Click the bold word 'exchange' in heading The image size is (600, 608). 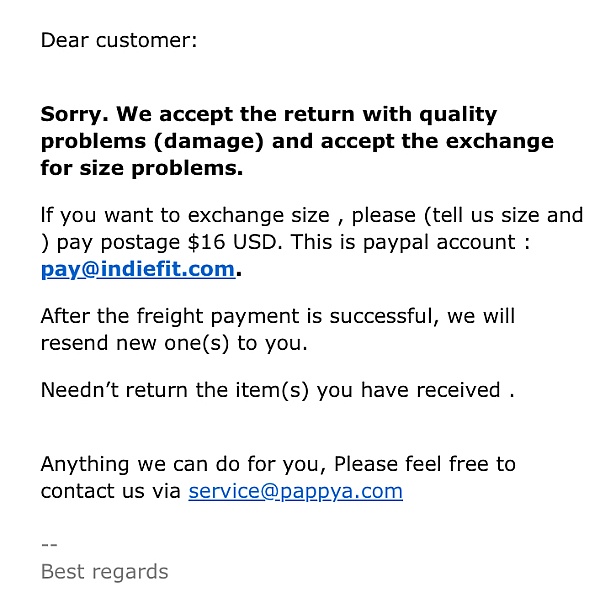point(500,142)
